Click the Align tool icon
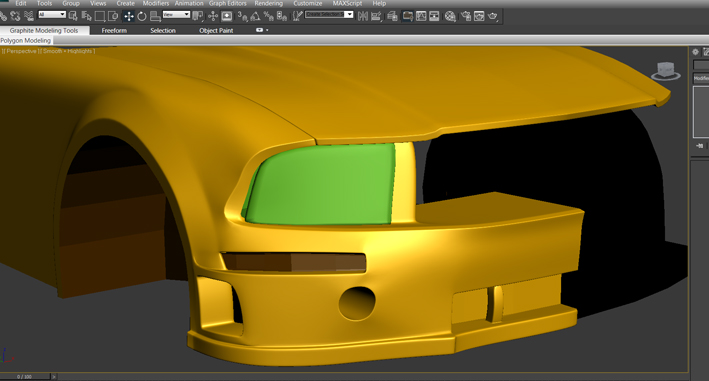The image size is (709, 381). [x=376, y=16]
